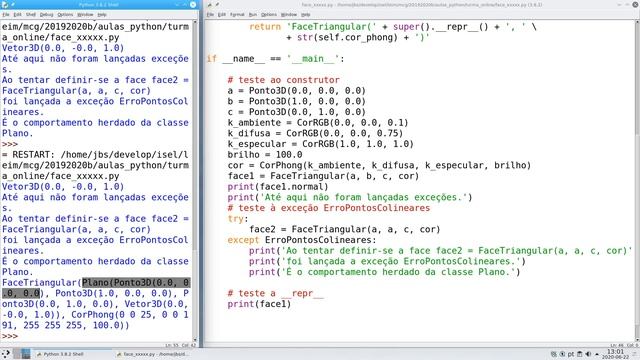Click the editor window vertical scrollbar
Image resolution: width=640 pixels, height=360 pixels.
[637, 180]
